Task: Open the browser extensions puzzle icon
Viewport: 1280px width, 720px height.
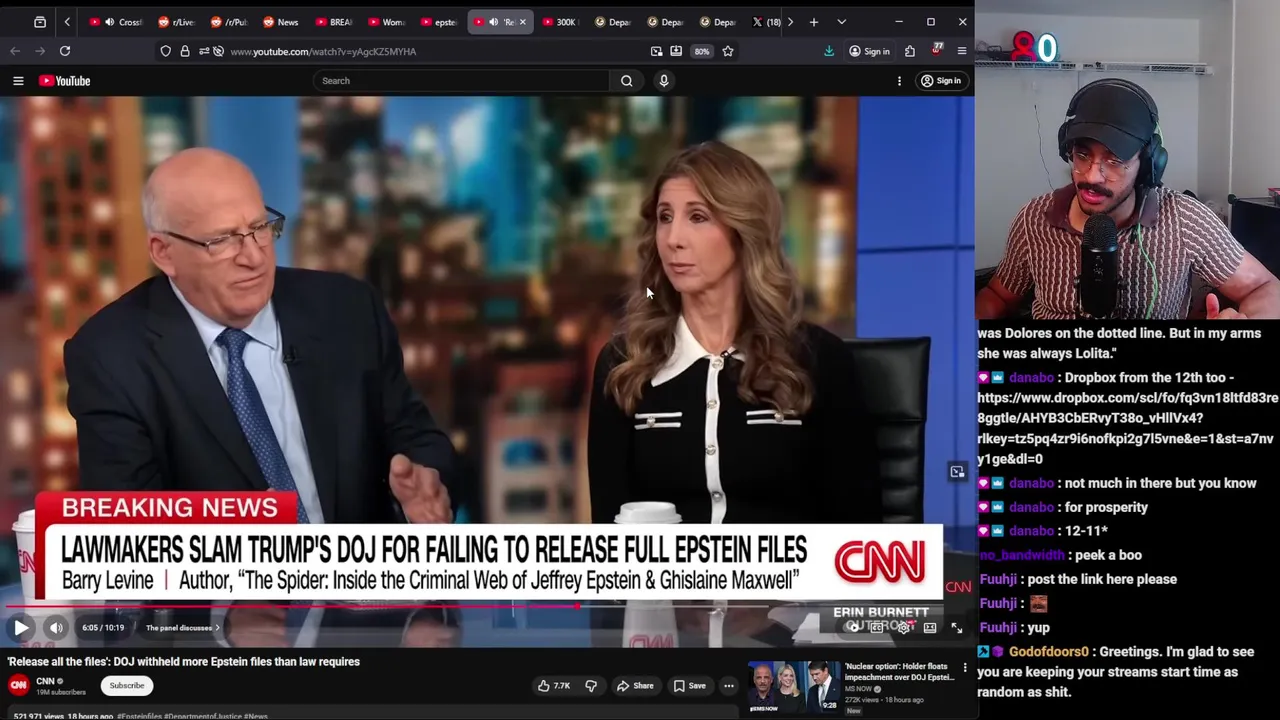Action: click(910, 51)
